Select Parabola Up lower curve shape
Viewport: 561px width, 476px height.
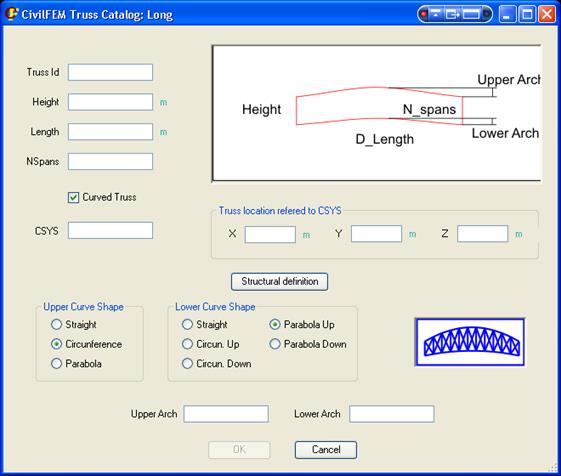point(274,325)
